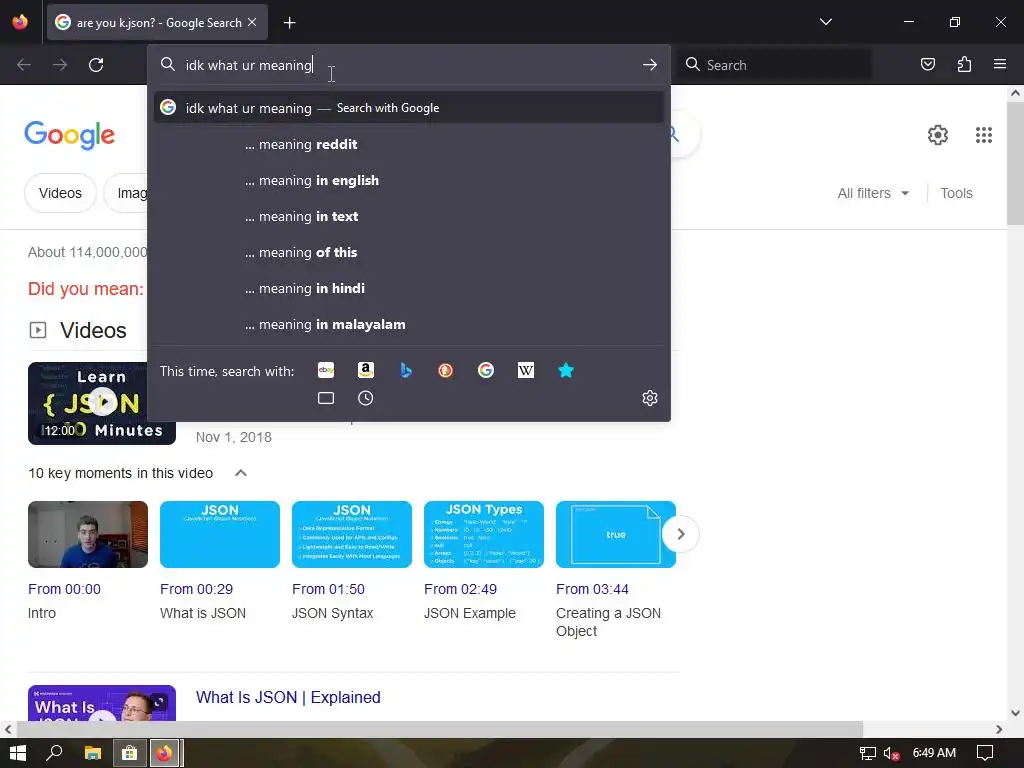The image size is (1024, 768).
Task: Click the Tools button
Action: (956, 193)
